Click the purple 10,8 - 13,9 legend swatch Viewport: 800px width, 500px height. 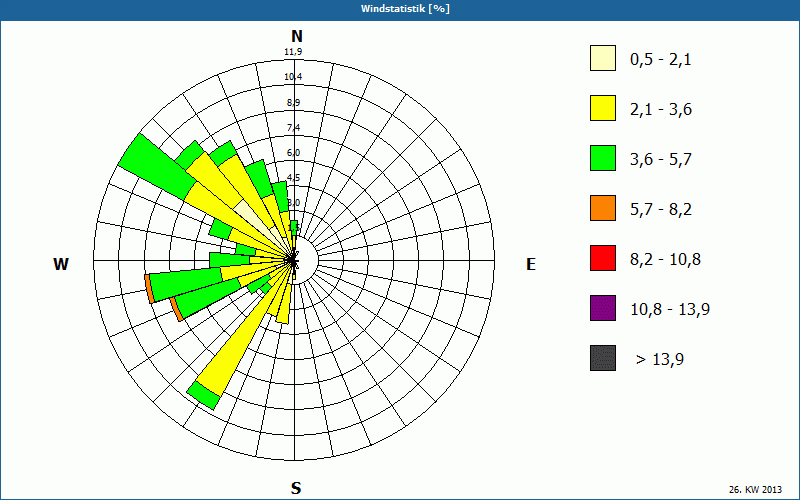tap(603, 308)
